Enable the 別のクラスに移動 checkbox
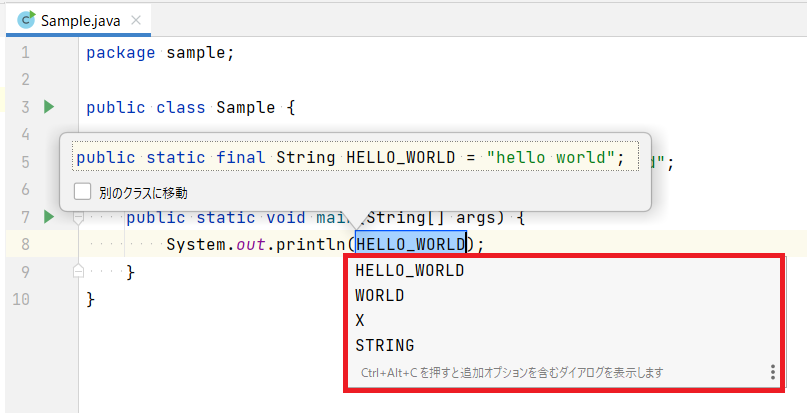Screen dimensions: 807x413 coord(82,192)
